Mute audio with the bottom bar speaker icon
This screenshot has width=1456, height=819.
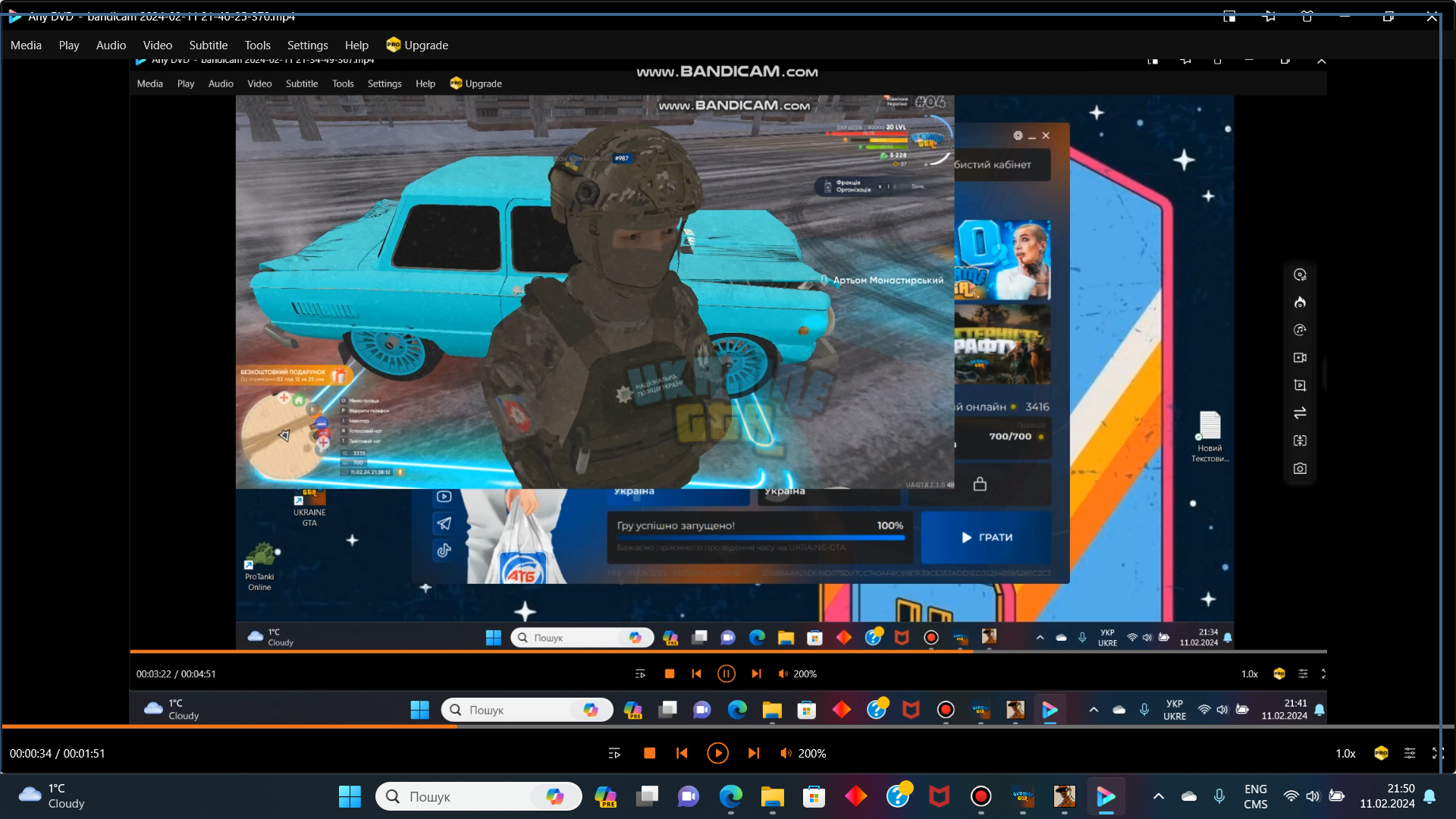[786, 753]
